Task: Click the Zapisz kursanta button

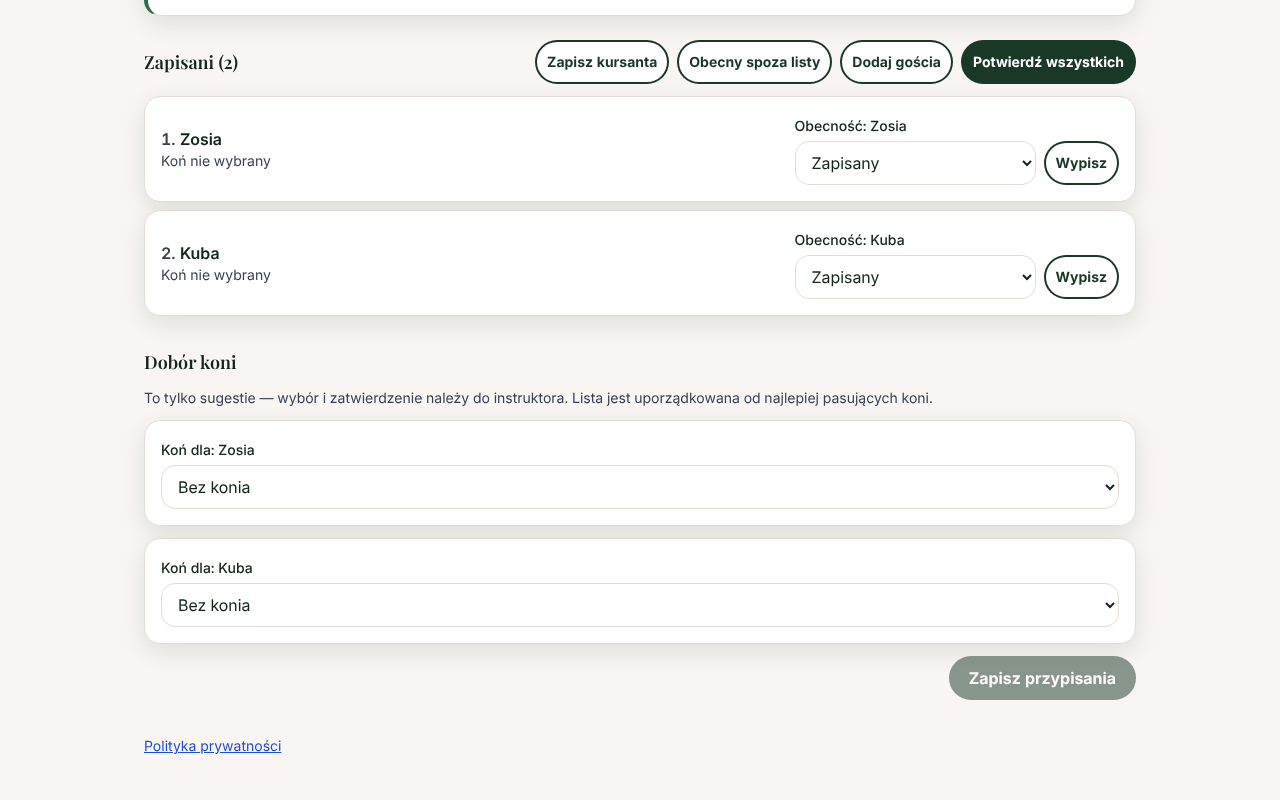Action: pos(602,62)
